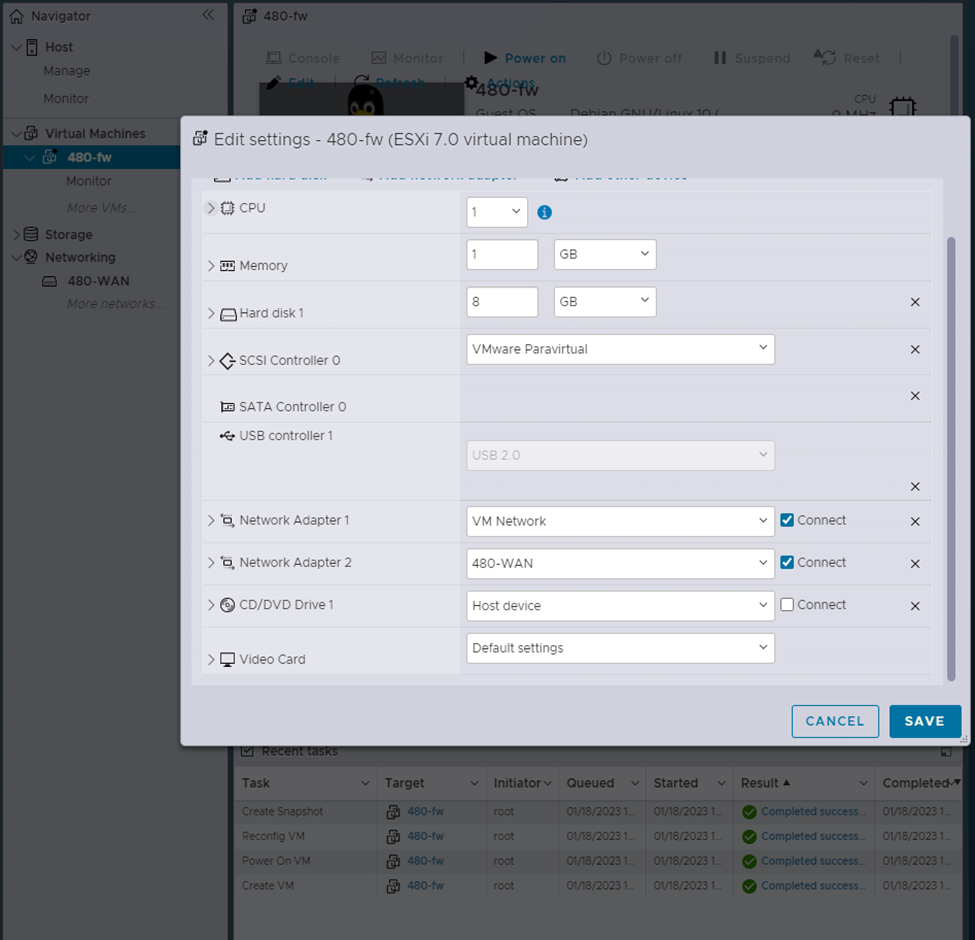
Task: Collapse the Host tree node
Action: [x=16, y=47]
